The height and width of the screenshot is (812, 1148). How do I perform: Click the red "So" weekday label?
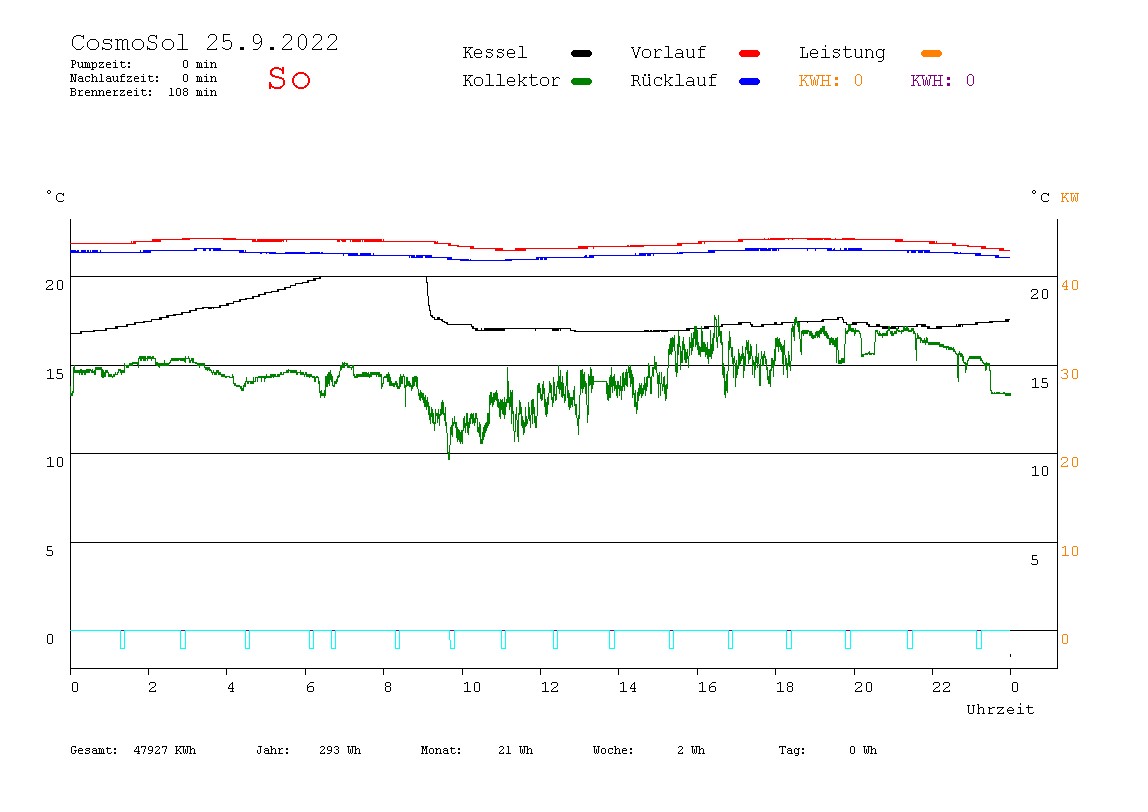(x=289, y=78)
